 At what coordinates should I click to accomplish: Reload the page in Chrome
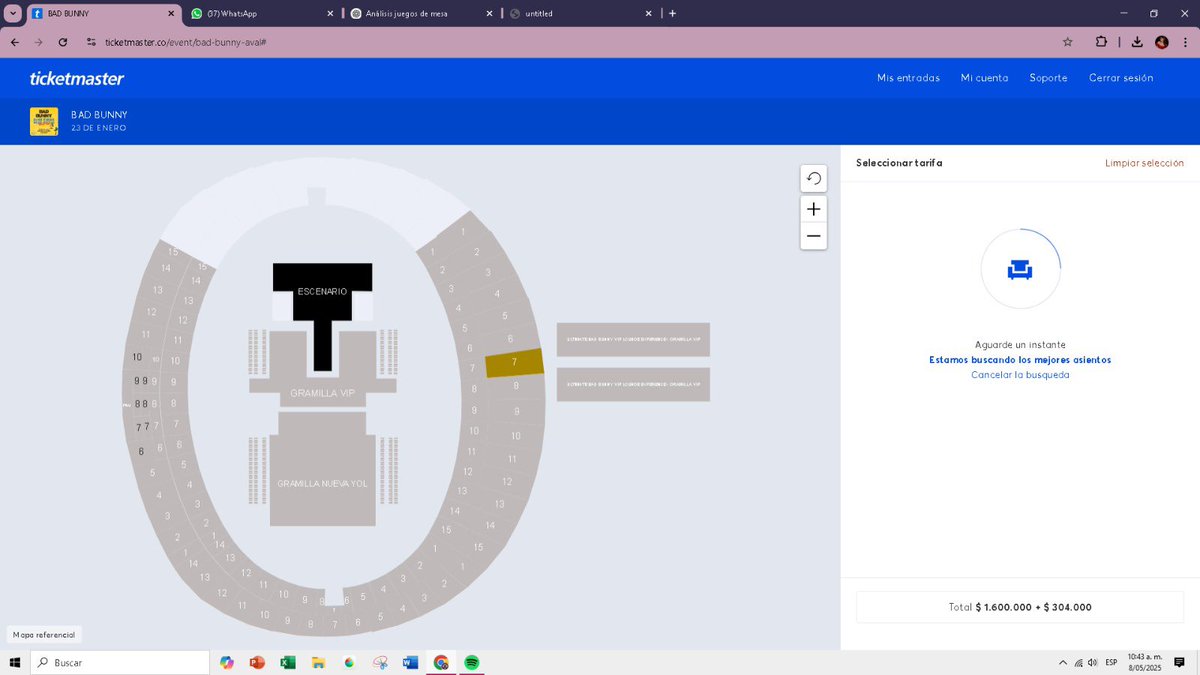(x=63, y=42)
